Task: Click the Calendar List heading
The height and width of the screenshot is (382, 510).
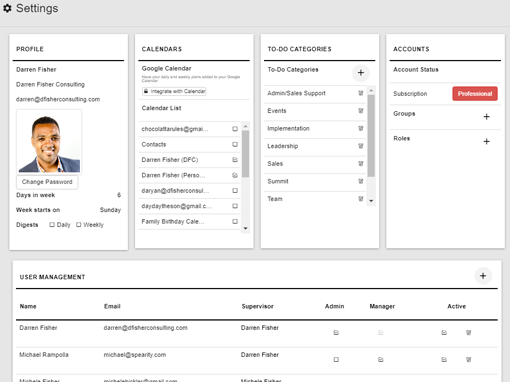Action: coord(161,108)
